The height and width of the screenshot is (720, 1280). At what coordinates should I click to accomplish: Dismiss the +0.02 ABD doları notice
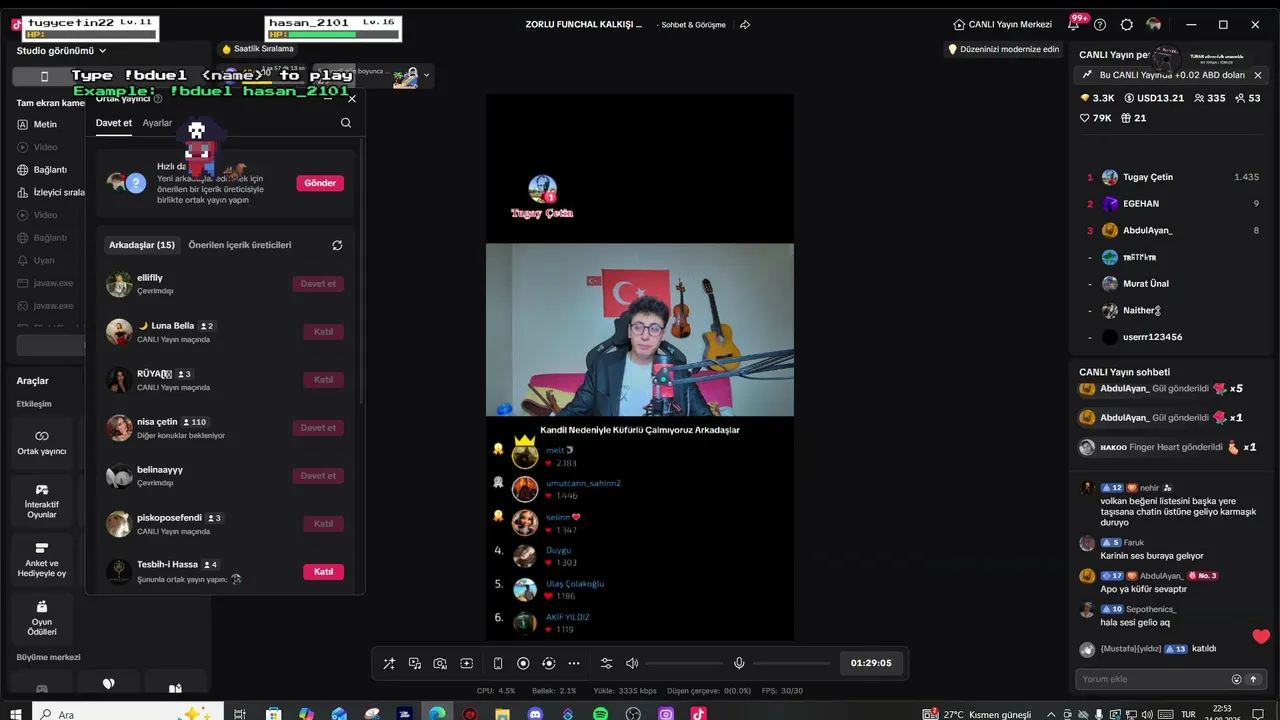coord(1258,75)
